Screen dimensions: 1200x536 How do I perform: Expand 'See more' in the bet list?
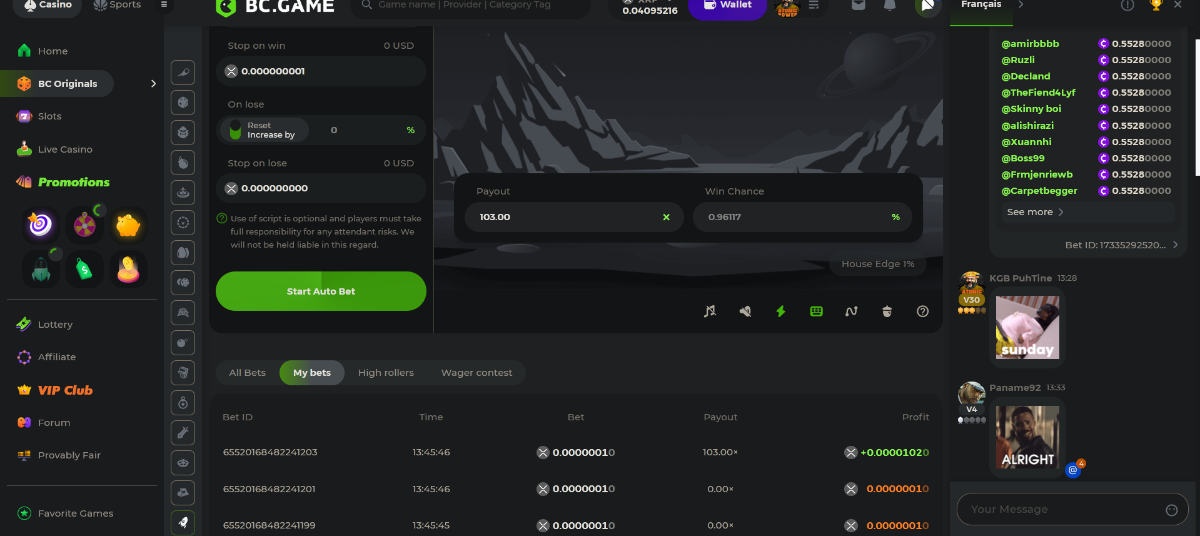coord(1035,212)
